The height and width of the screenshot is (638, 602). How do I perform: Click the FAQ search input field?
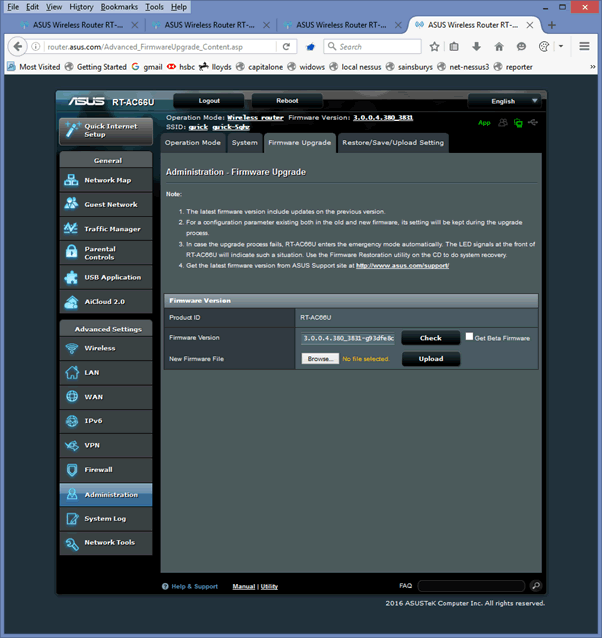pos(471,585)
